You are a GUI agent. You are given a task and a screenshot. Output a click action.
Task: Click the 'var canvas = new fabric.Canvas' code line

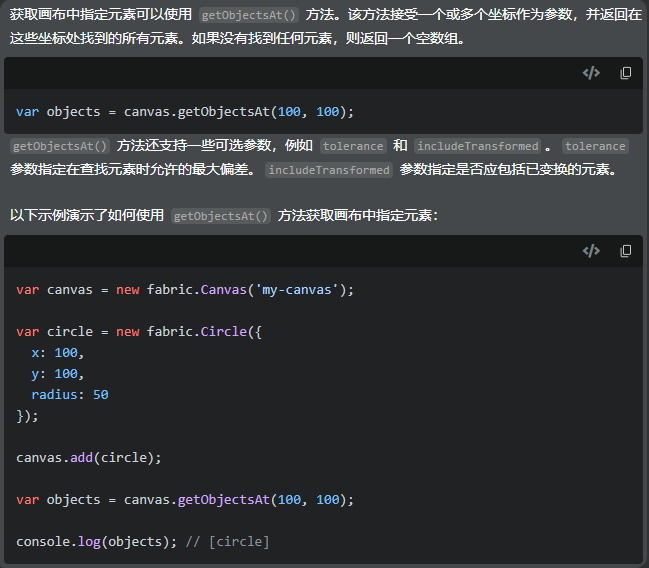[185, 290]
